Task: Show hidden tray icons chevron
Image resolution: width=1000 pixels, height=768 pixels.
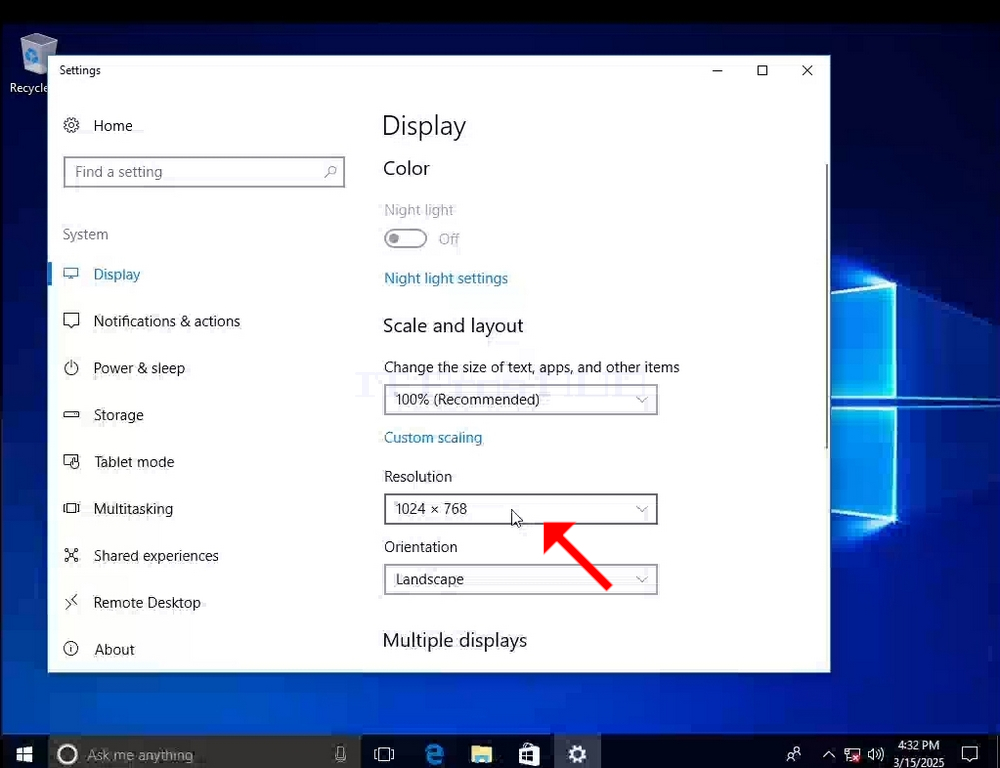Action: (x=828, y=755)
